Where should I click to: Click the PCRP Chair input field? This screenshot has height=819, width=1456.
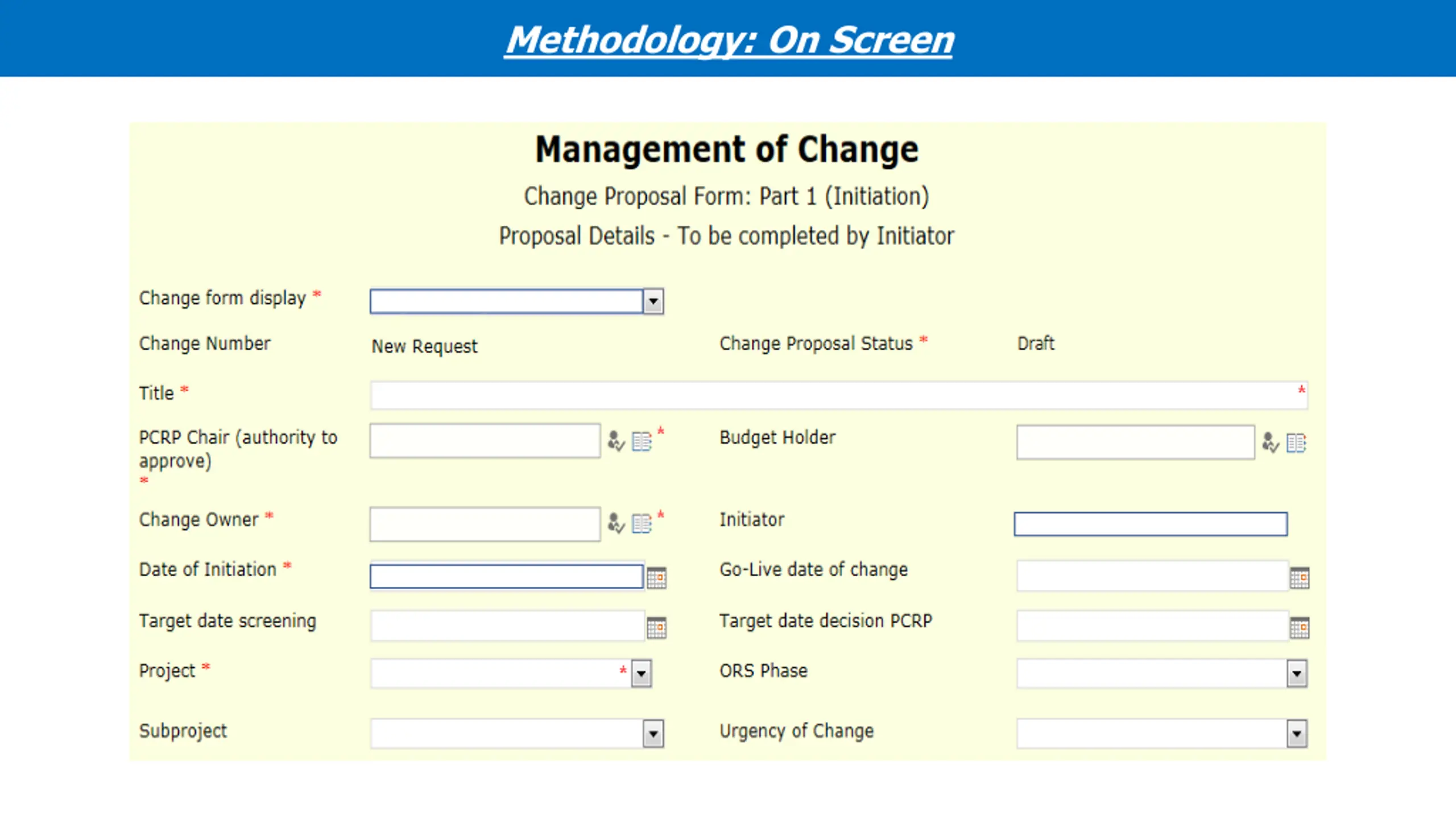tap(485, 441)
